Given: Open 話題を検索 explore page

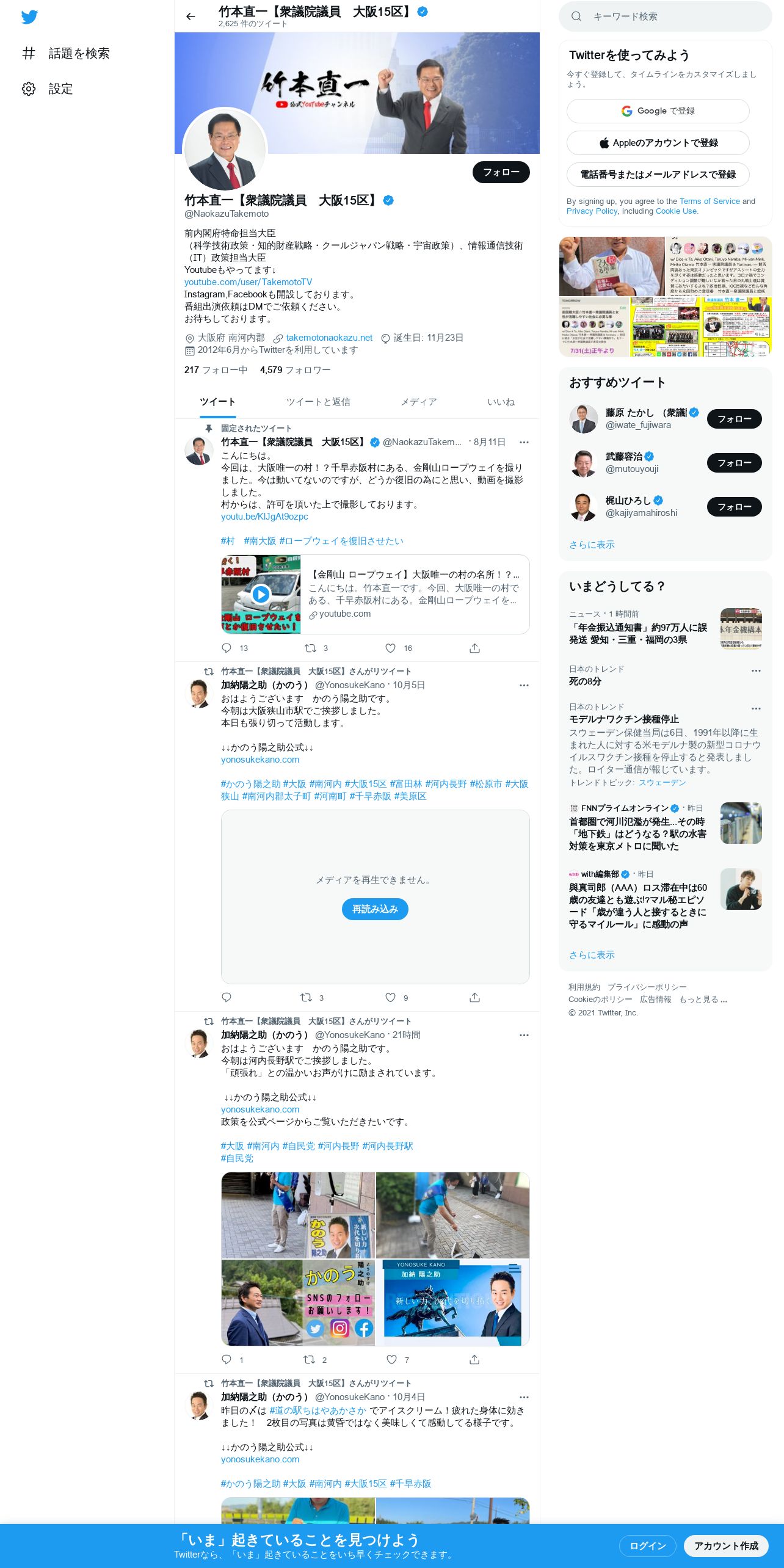Looking at the screenshot, I should point(66,54).
